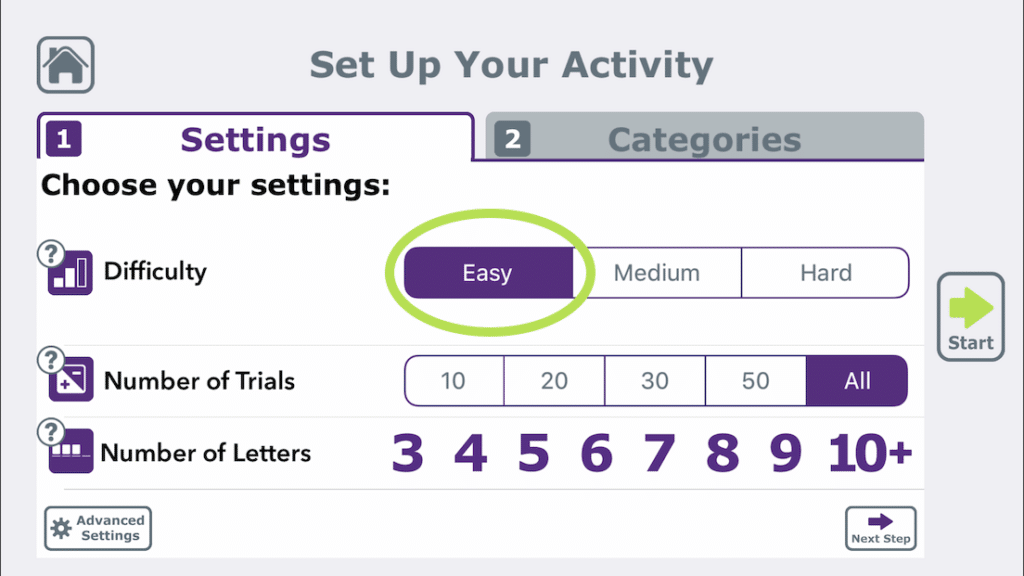Screen dimensions: 1024x576
Task: Select Medium difficulty
Action: pyautogui.click(x=662, y=272)
